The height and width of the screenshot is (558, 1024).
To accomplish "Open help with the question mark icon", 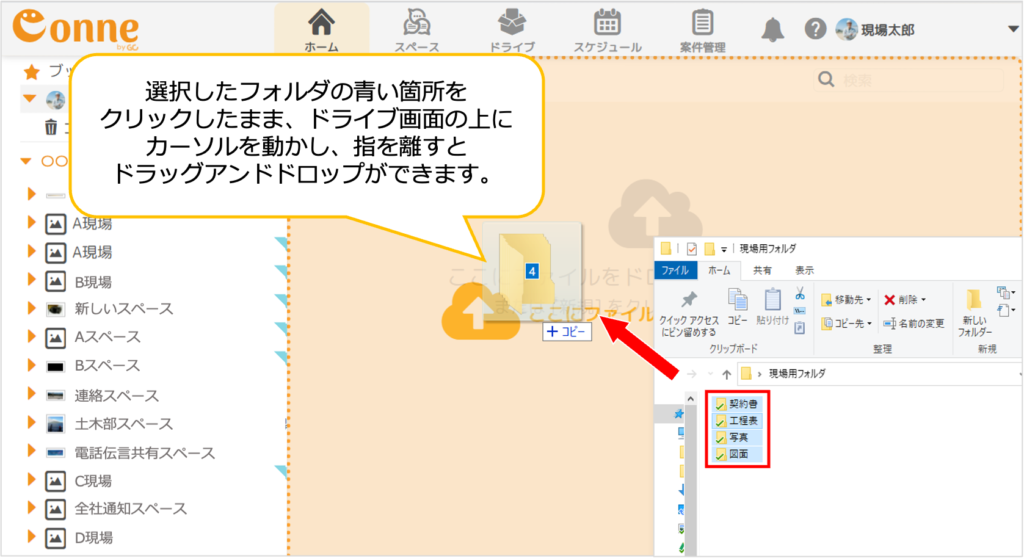I will 816,30.
